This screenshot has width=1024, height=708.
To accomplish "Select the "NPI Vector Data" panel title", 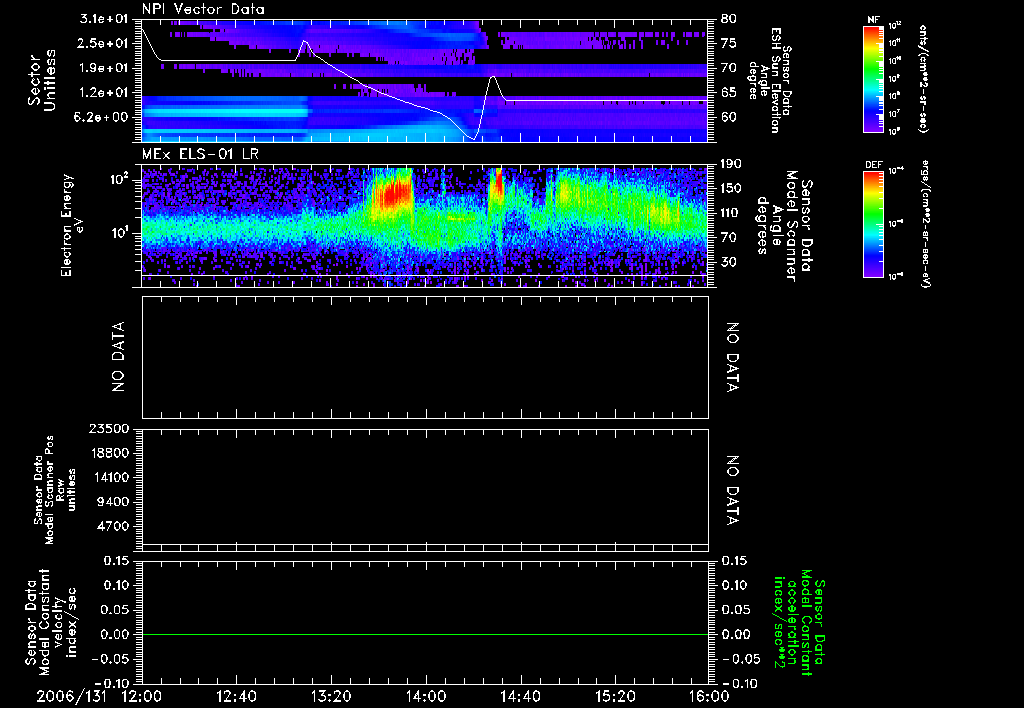I will 203,9.
